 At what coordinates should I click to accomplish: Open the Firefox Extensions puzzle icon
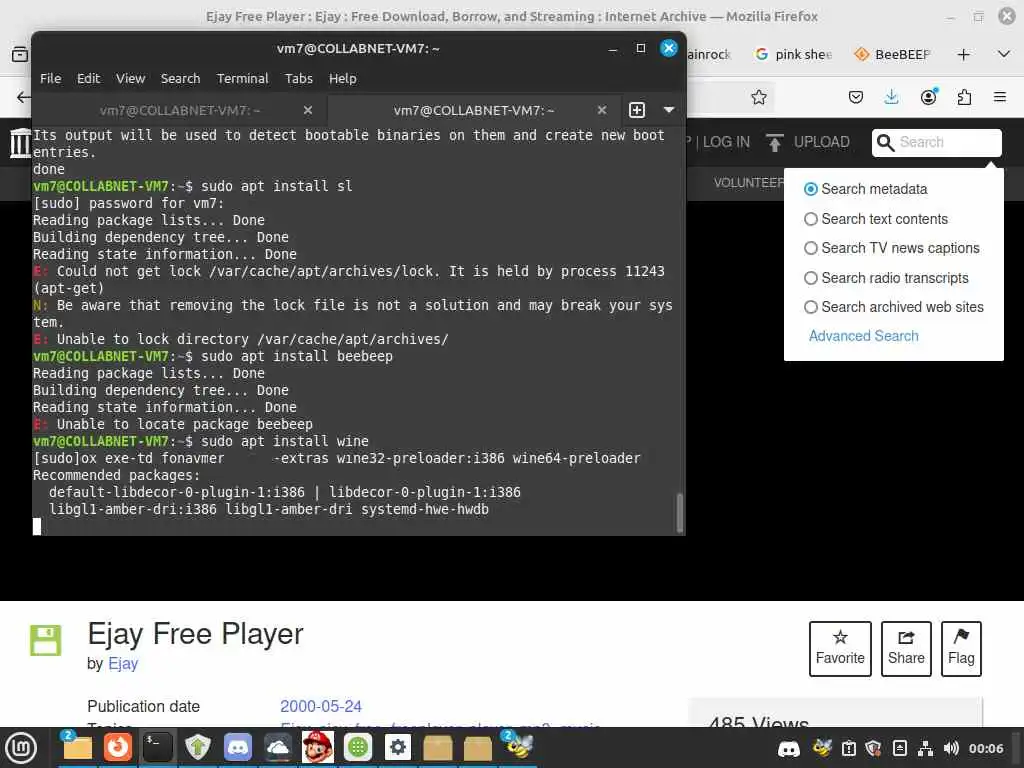point(964,97)
